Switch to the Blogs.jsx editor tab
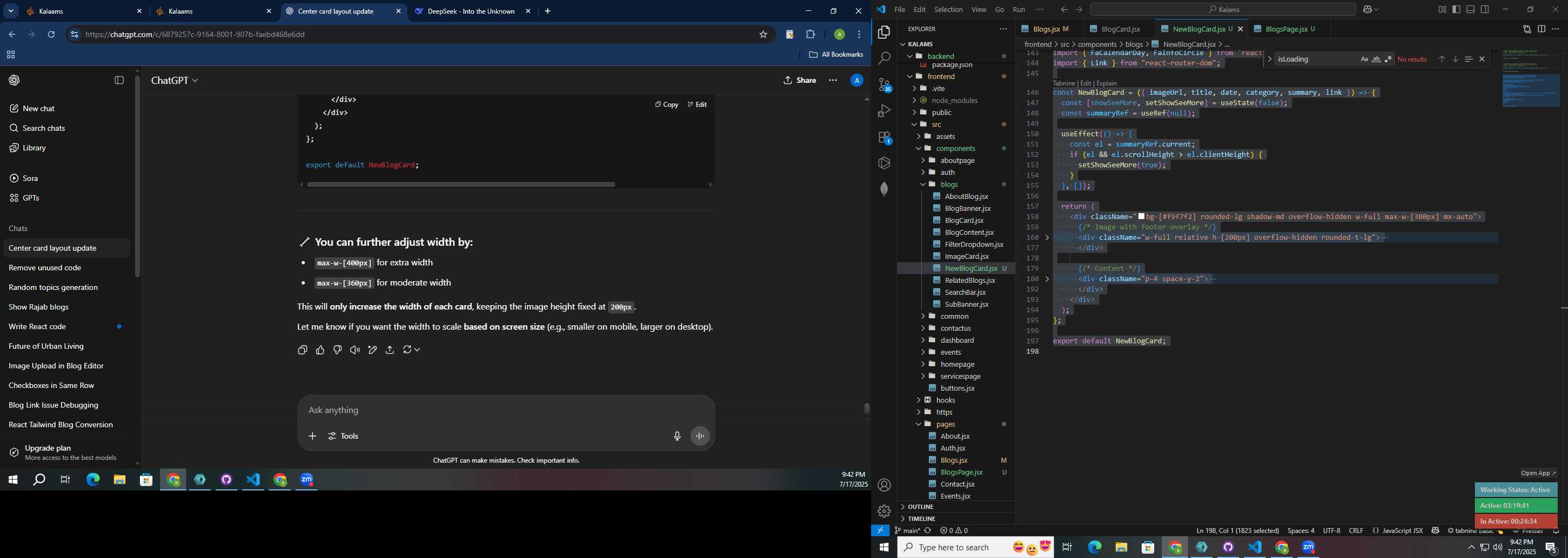This screenshot has width=1568, height=558. click(x=1046, y=29)
